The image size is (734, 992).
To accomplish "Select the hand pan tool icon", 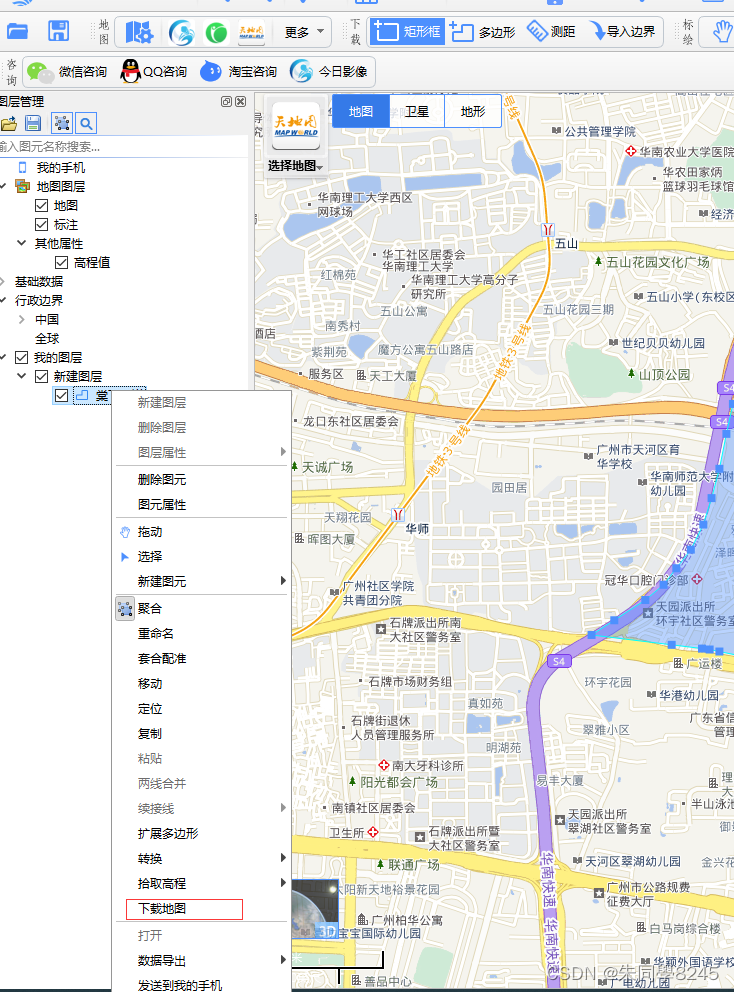I will pyautogui.click(x=722, y=31).
